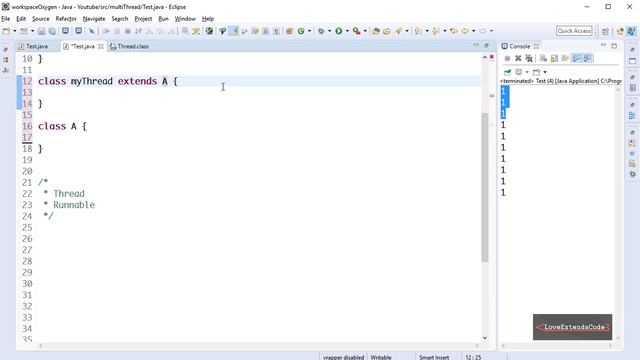
Task: Toggle Scroll Lock in Console
Action: 554,58
